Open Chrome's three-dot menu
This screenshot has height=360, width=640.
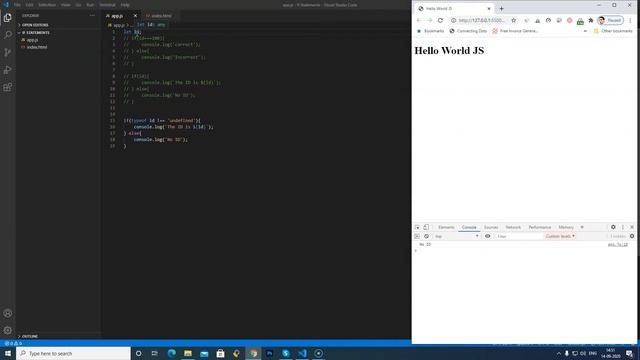coord(630,20)
